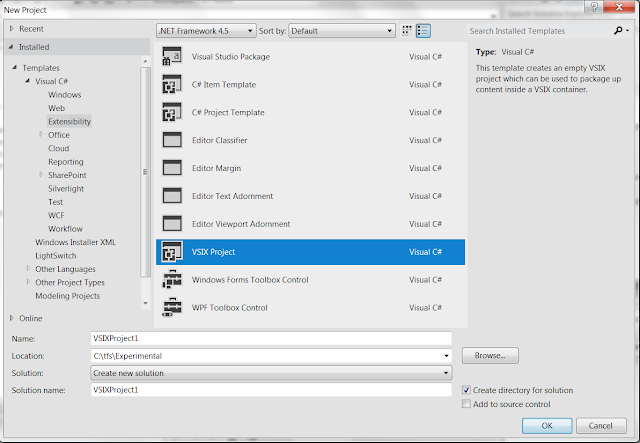Click the template tree scrollbar thumb
The height and width of the screenshot is (443, 640).
(x=145, y=172)
